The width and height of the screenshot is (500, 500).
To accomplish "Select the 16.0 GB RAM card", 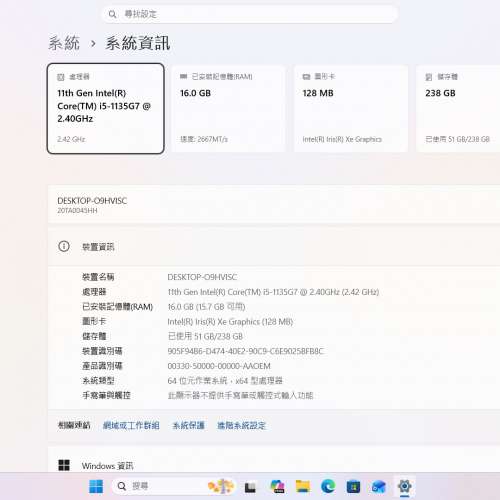I will pos(228,109).
